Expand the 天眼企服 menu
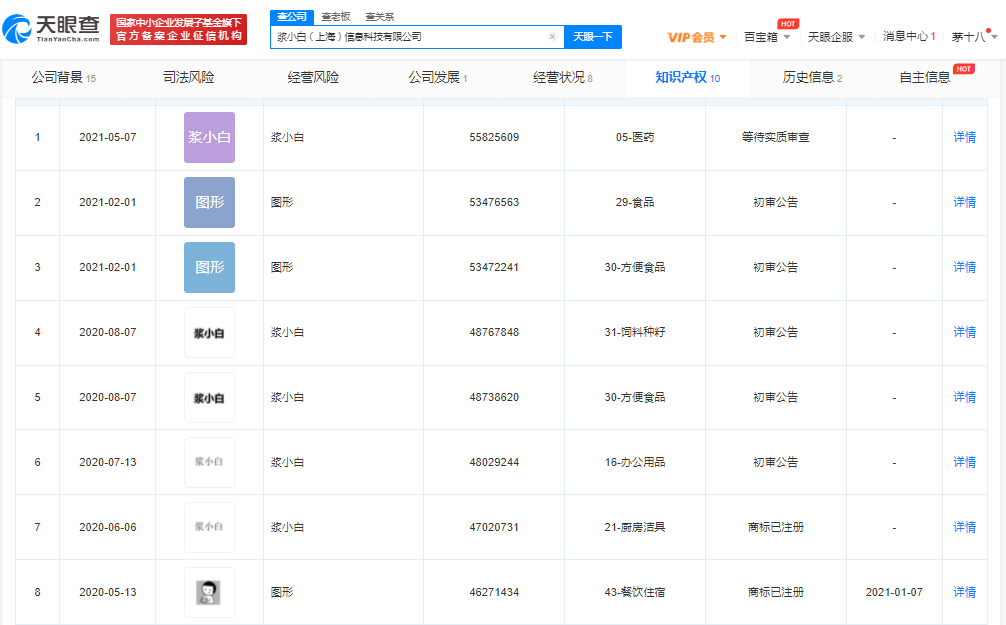1006x625 pixels. coord(836,37)
